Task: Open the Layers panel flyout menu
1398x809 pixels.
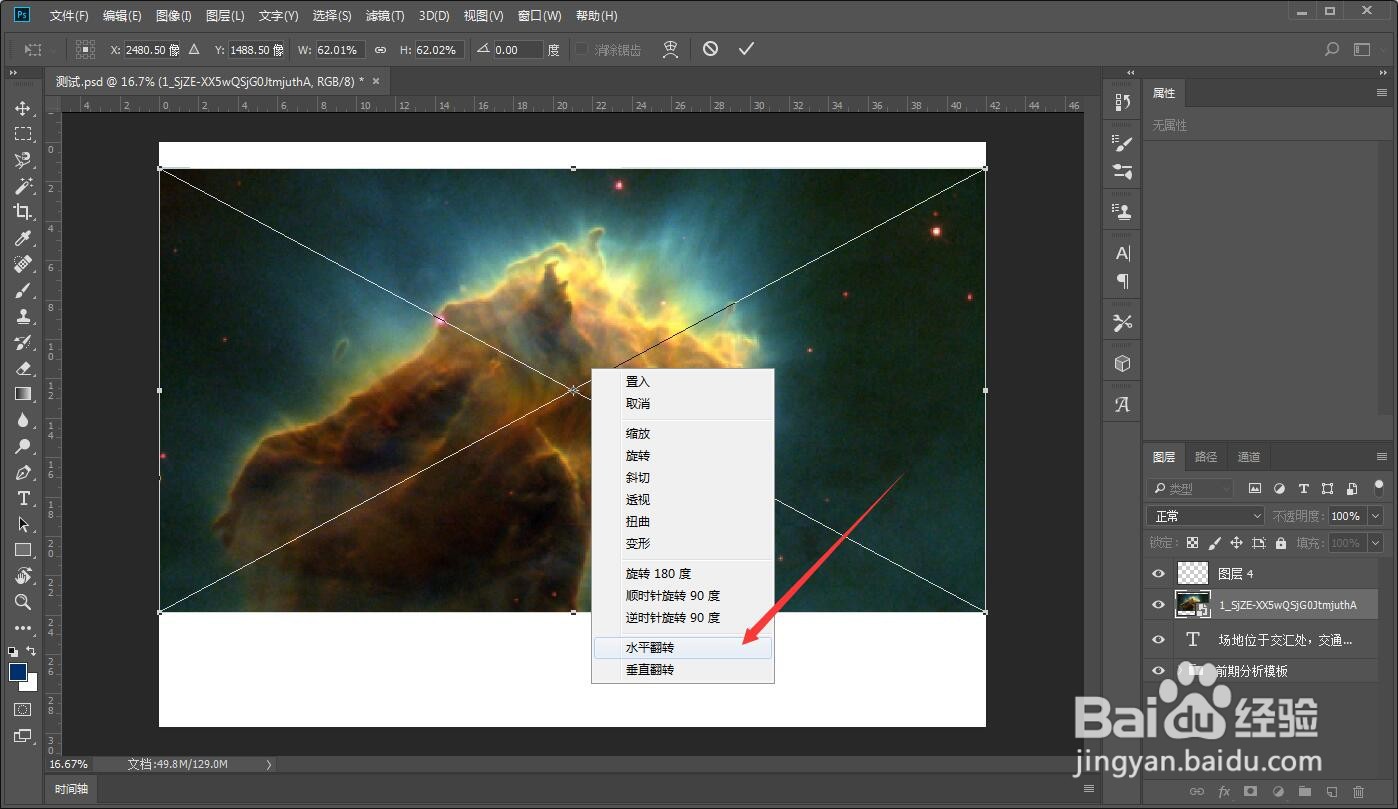Action: (1381, 457)
